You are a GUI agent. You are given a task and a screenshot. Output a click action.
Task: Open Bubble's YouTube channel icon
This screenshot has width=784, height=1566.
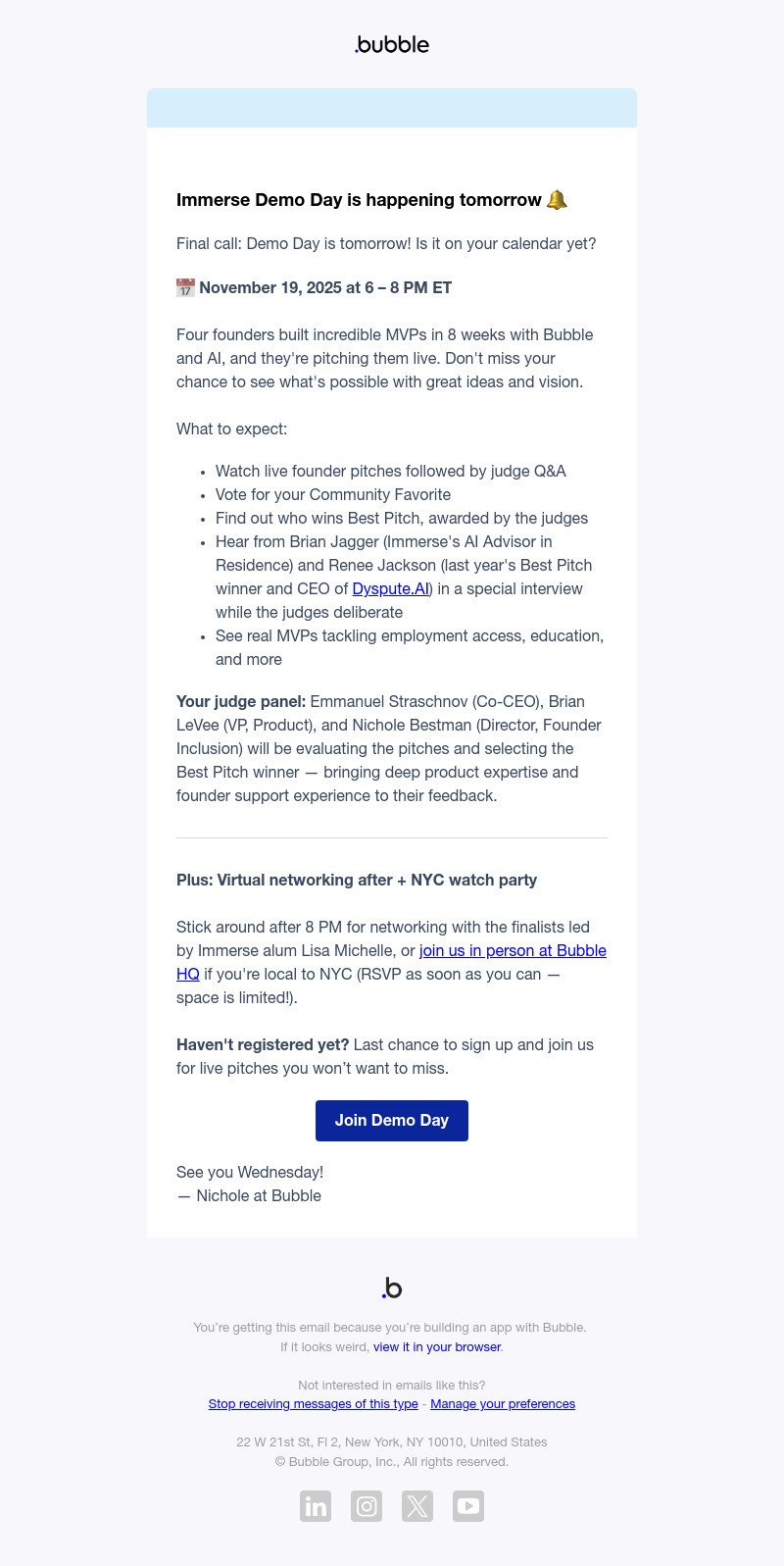click(x=468, y=1506)
